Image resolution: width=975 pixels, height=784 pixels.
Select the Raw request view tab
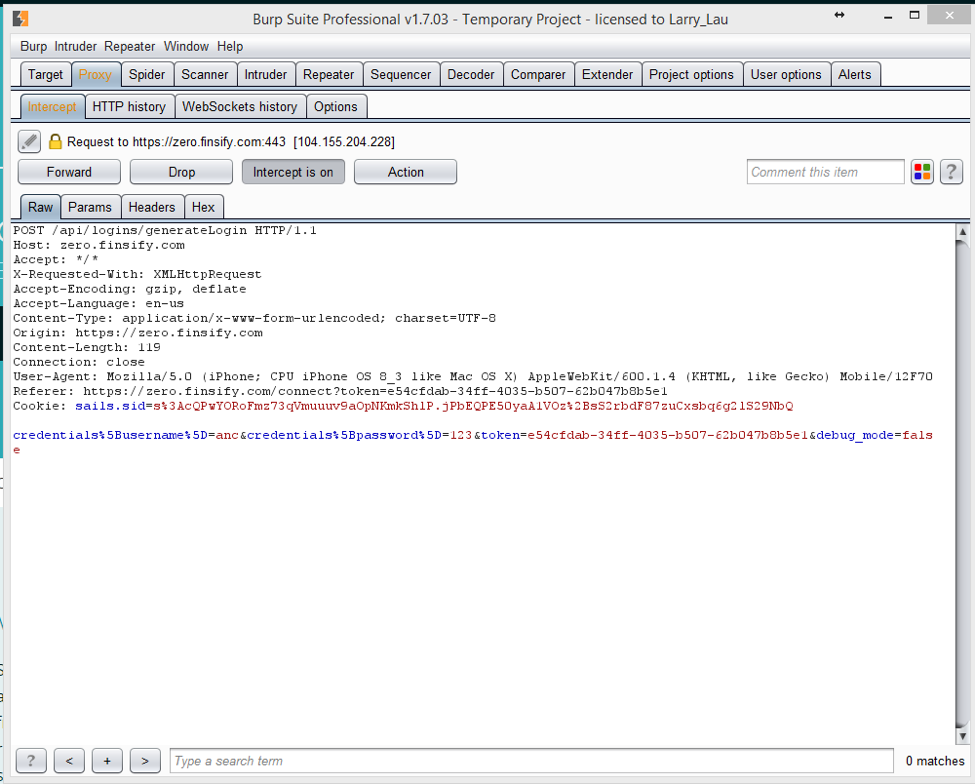(40, 207)
